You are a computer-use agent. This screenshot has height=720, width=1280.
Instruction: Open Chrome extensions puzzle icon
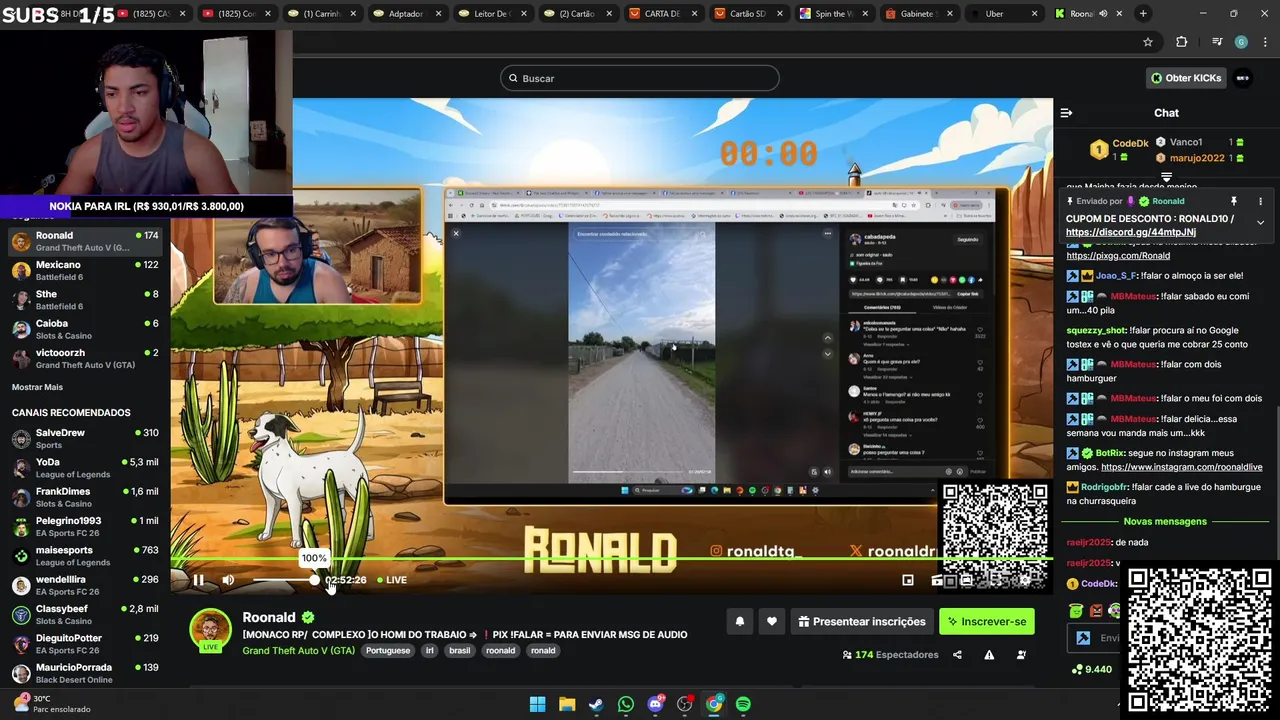point(1181,42)
